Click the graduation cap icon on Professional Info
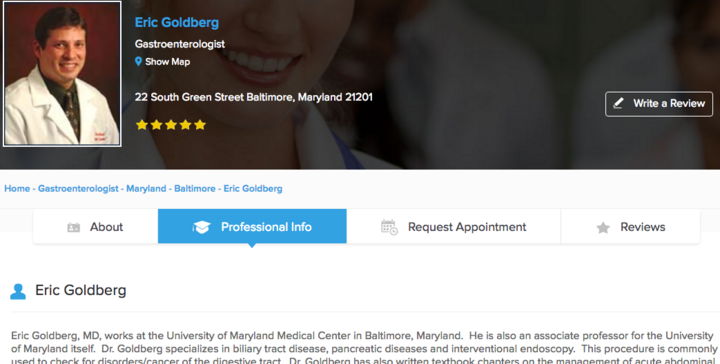The height and width of the screenshot is (364, 720). click(x=202, y=227)
